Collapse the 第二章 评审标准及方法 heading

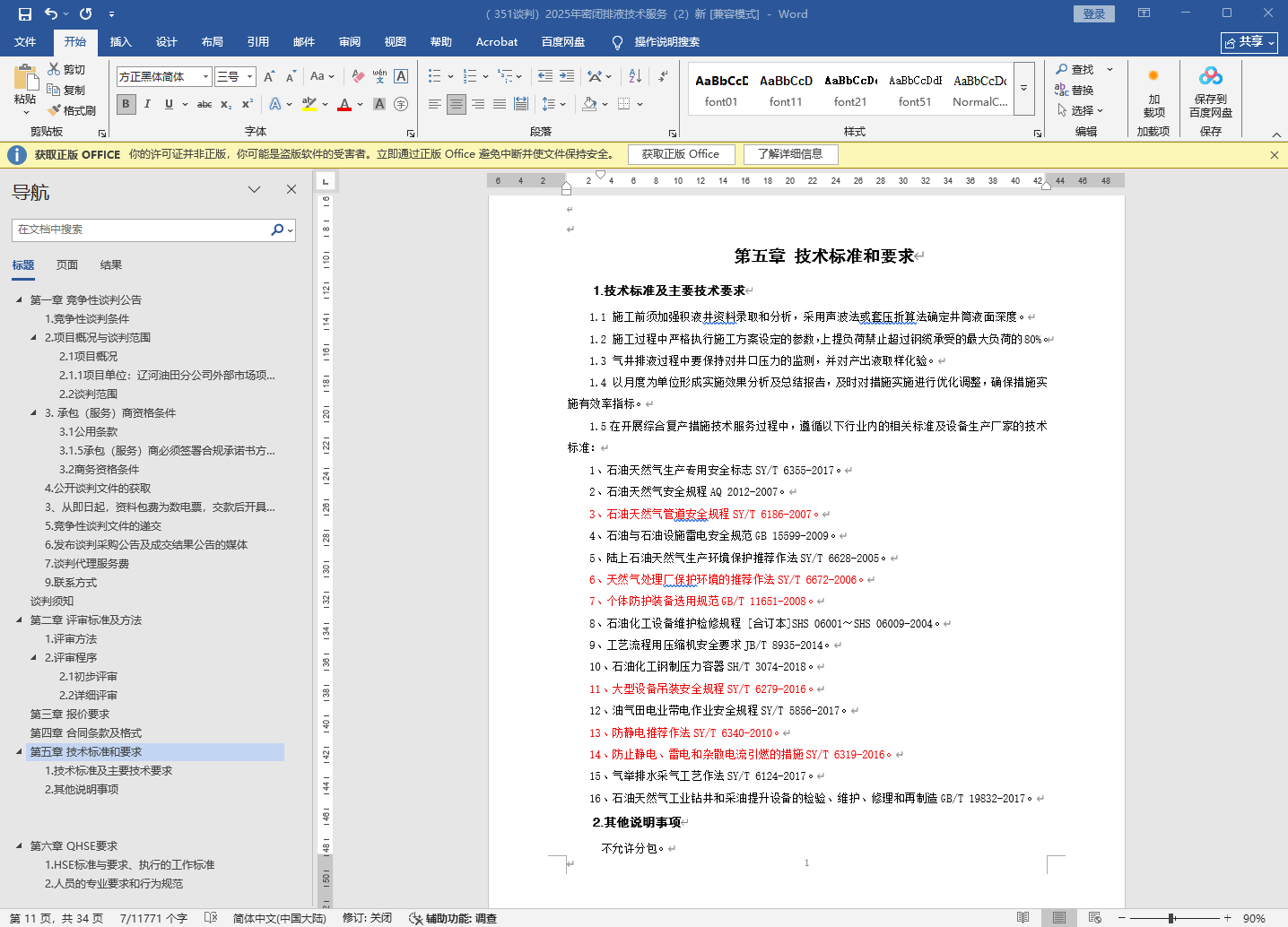(19, 619)
